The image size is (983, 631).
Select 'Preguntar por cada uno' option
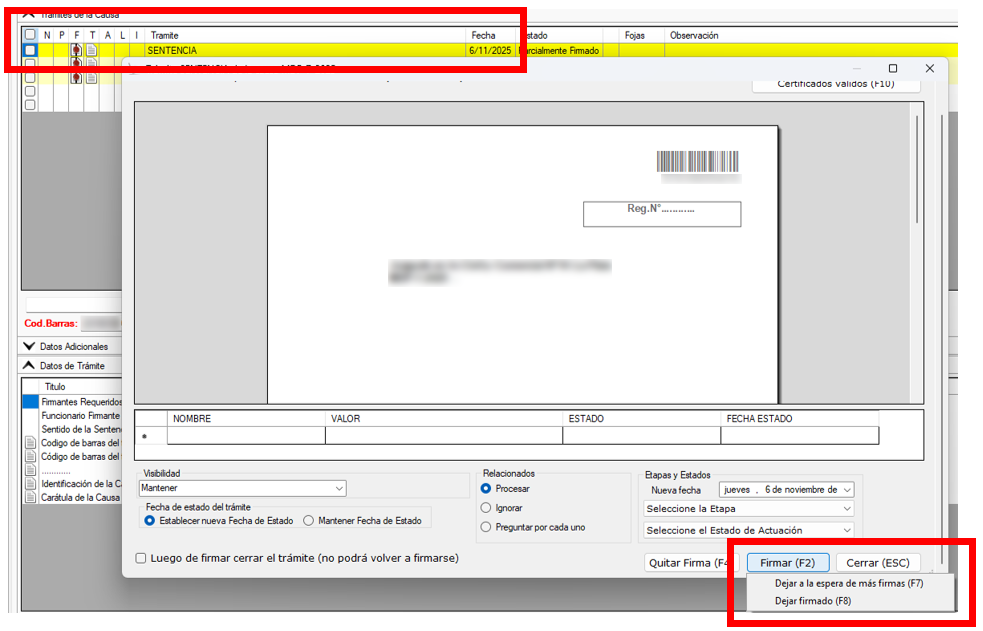coord(486,527)
